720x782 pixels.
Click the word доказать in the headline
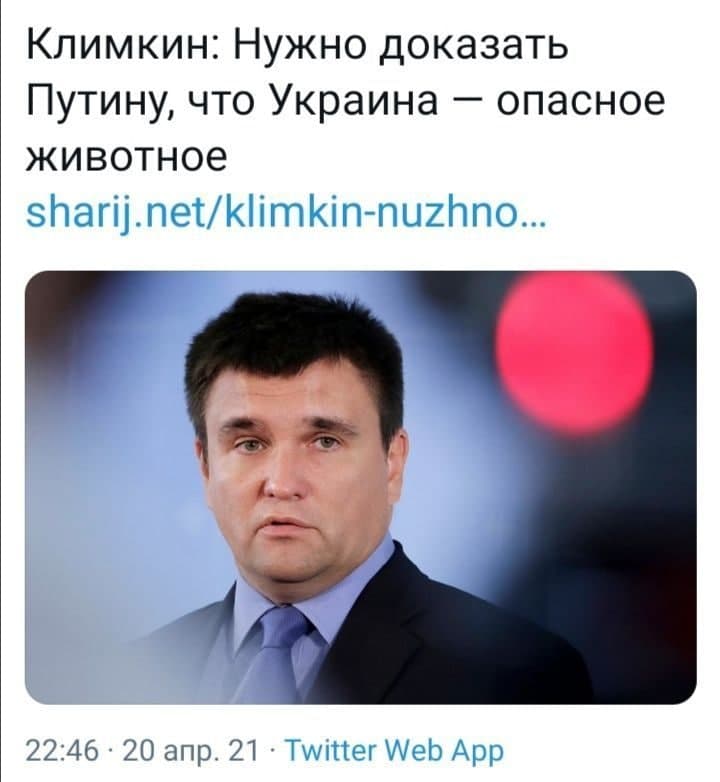point(474,46)
